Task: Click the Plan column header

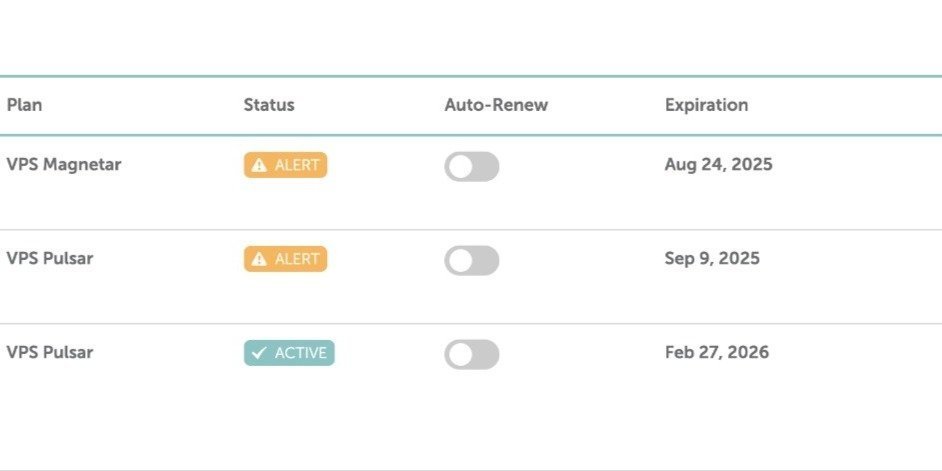Action: click(x=24, y=105)
